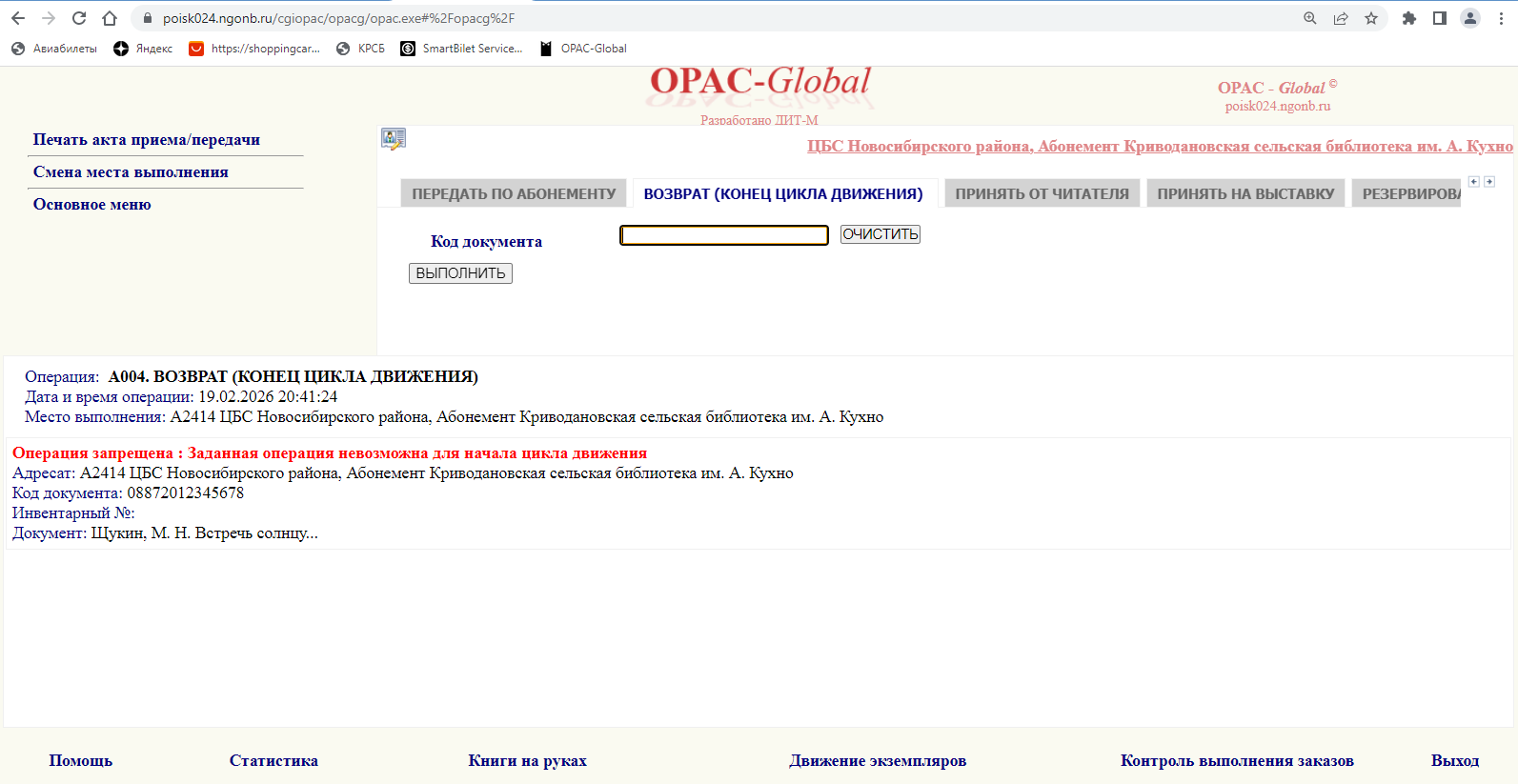Click the reader profile icon above the tabs

click(394, 139)
